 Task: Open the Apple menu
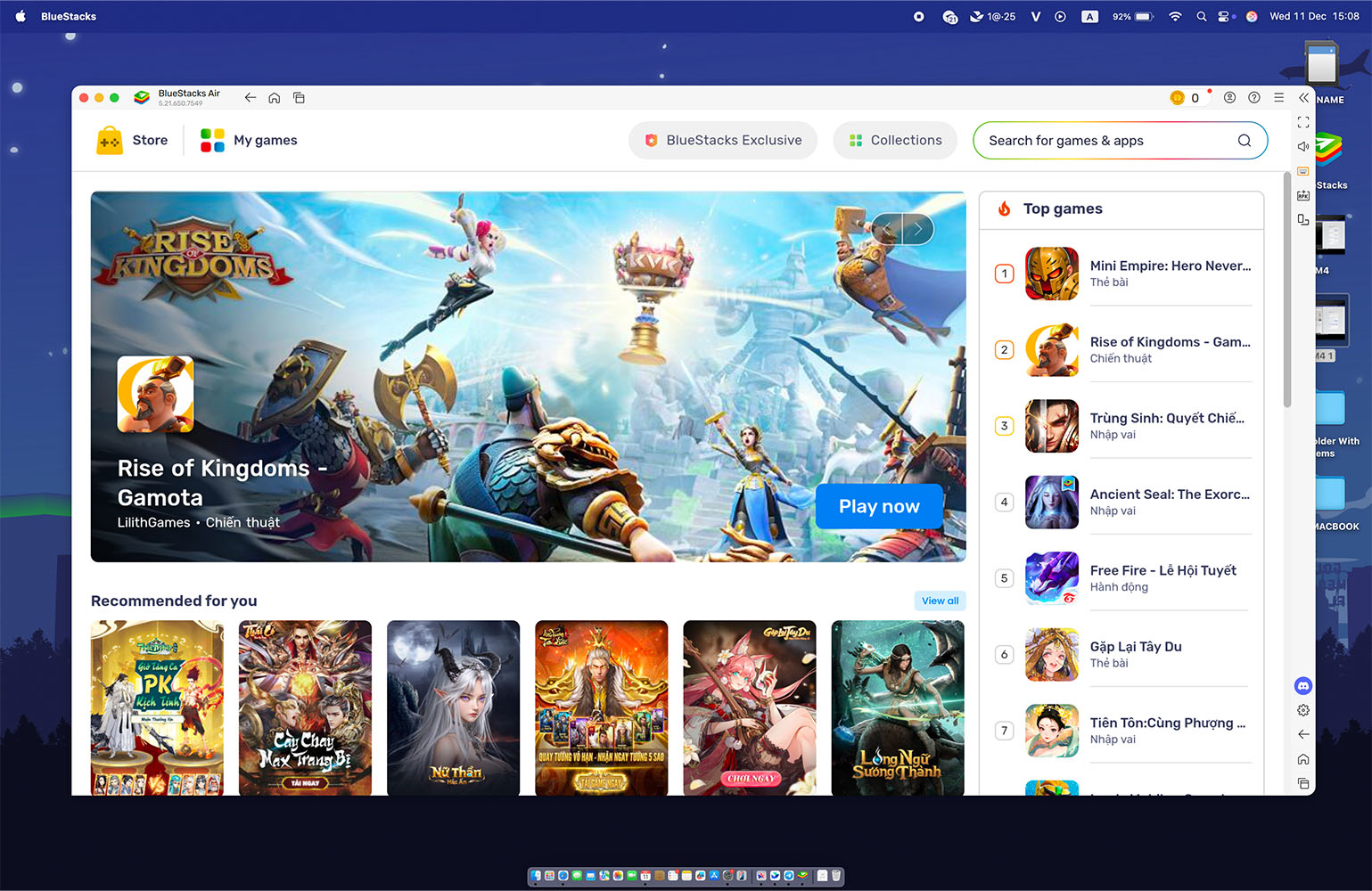[x=21, y=16]
